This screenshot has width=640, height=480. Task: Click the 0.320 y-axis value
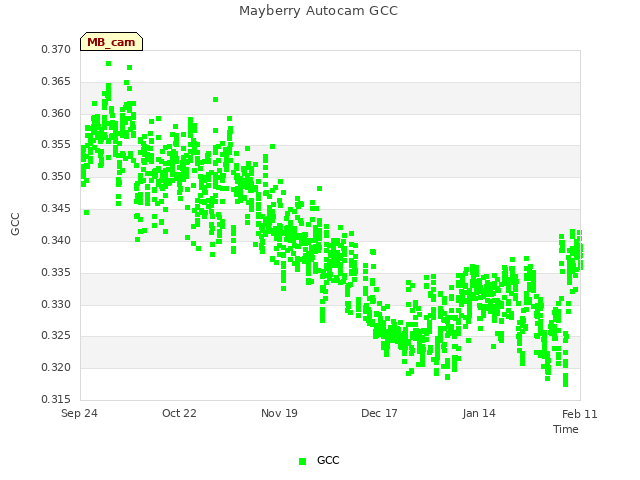56,367
